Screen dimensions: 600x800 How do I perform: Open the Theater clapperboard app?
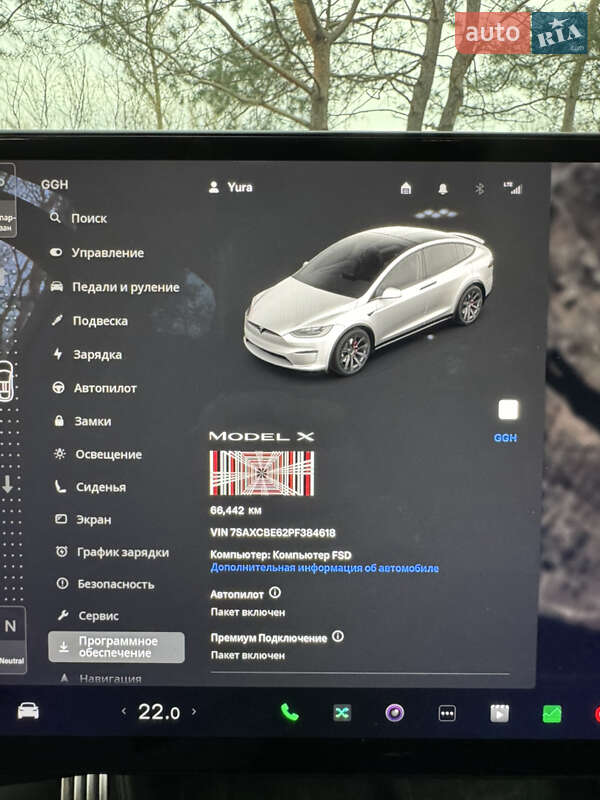click(x=499, y=713)
